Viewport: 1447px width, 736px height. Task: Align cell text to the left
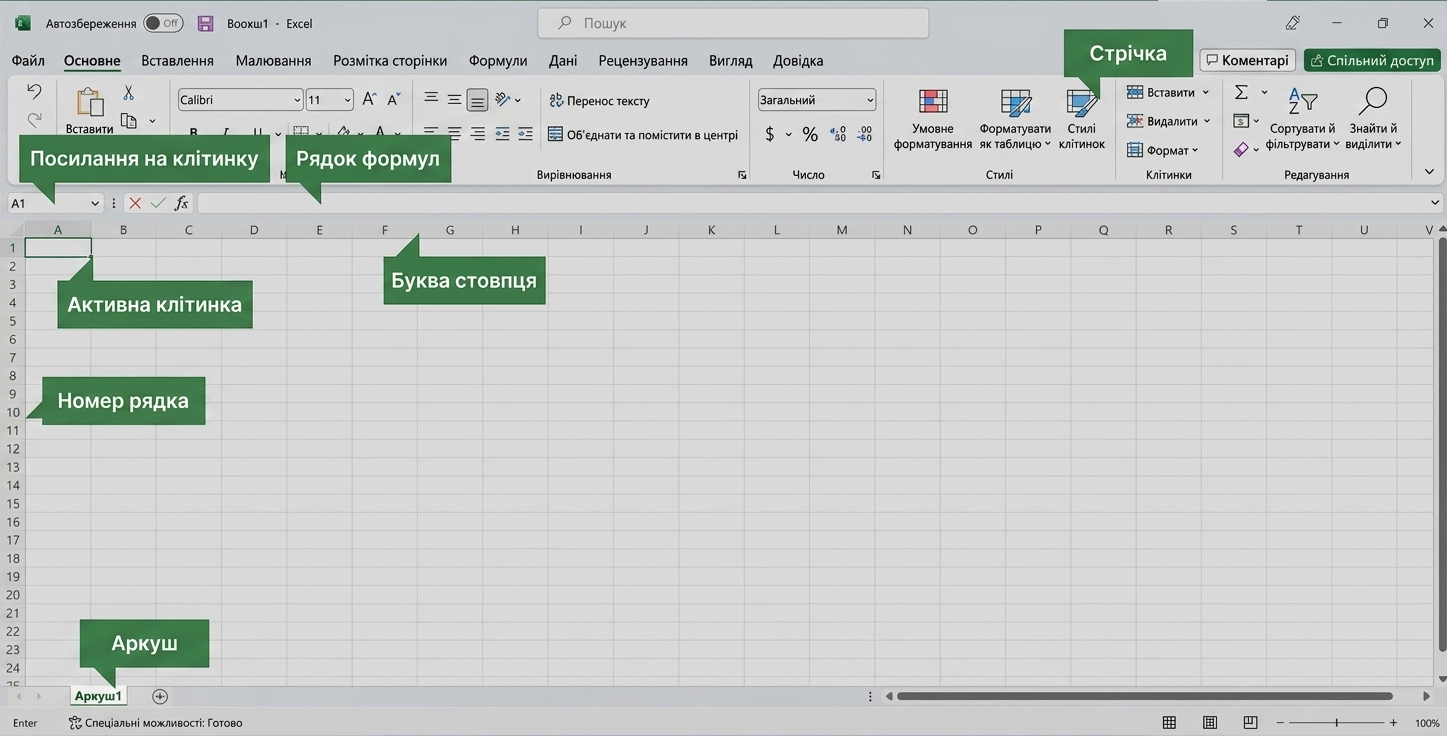click(431, 133)
